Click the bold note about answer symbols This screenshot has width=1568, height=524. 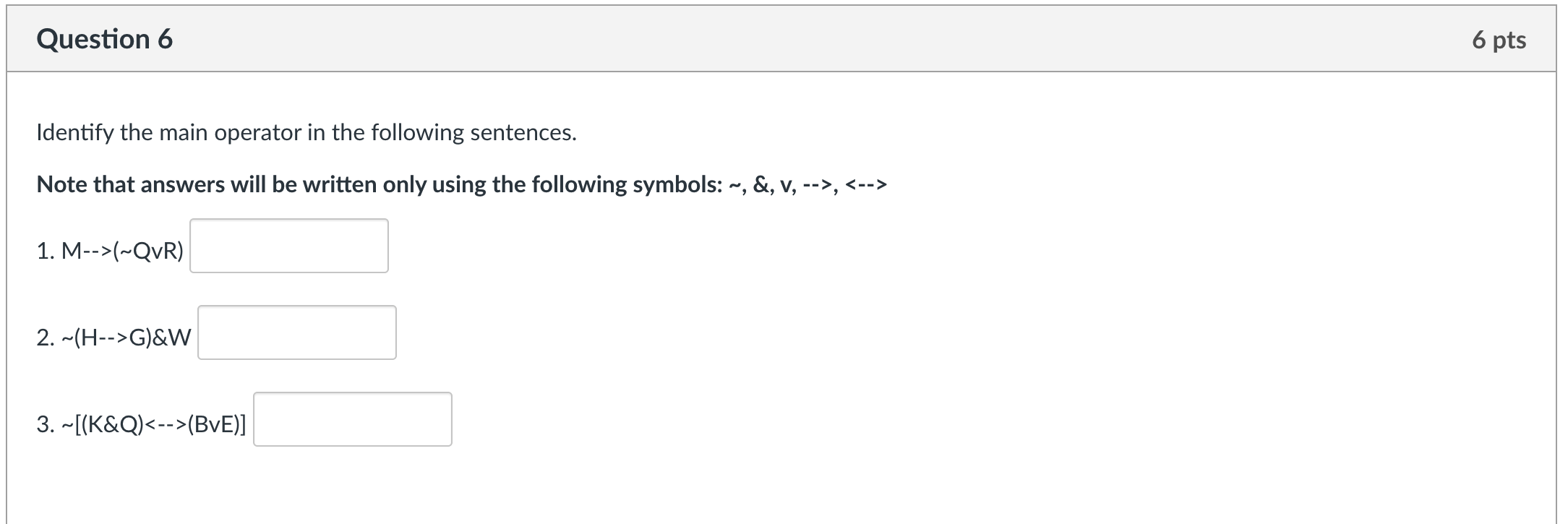pos(463,184)
